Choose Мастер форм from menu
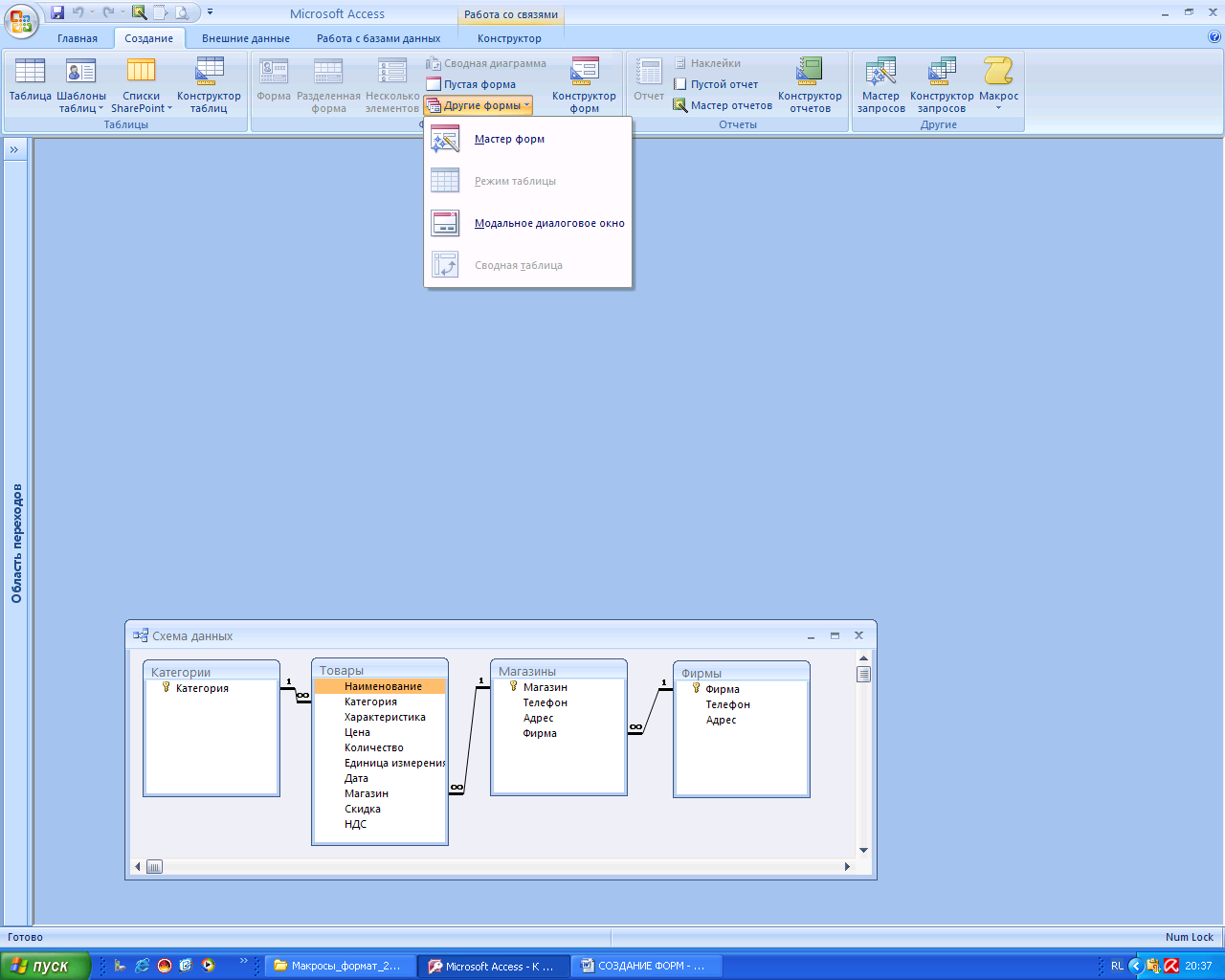The width and height of the screenshot is (1225, 980). pos(528,139)
